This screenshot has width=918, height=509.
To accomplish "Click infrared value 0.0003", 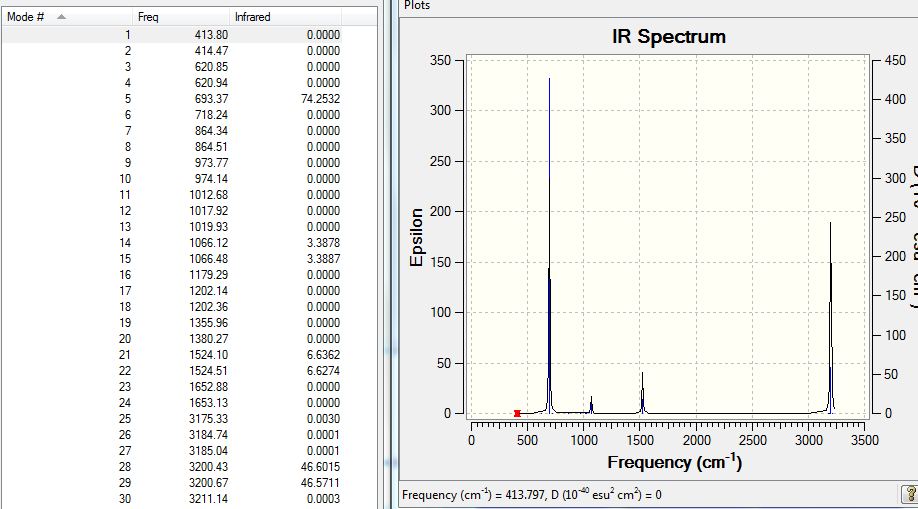I will tap(323, 499).
